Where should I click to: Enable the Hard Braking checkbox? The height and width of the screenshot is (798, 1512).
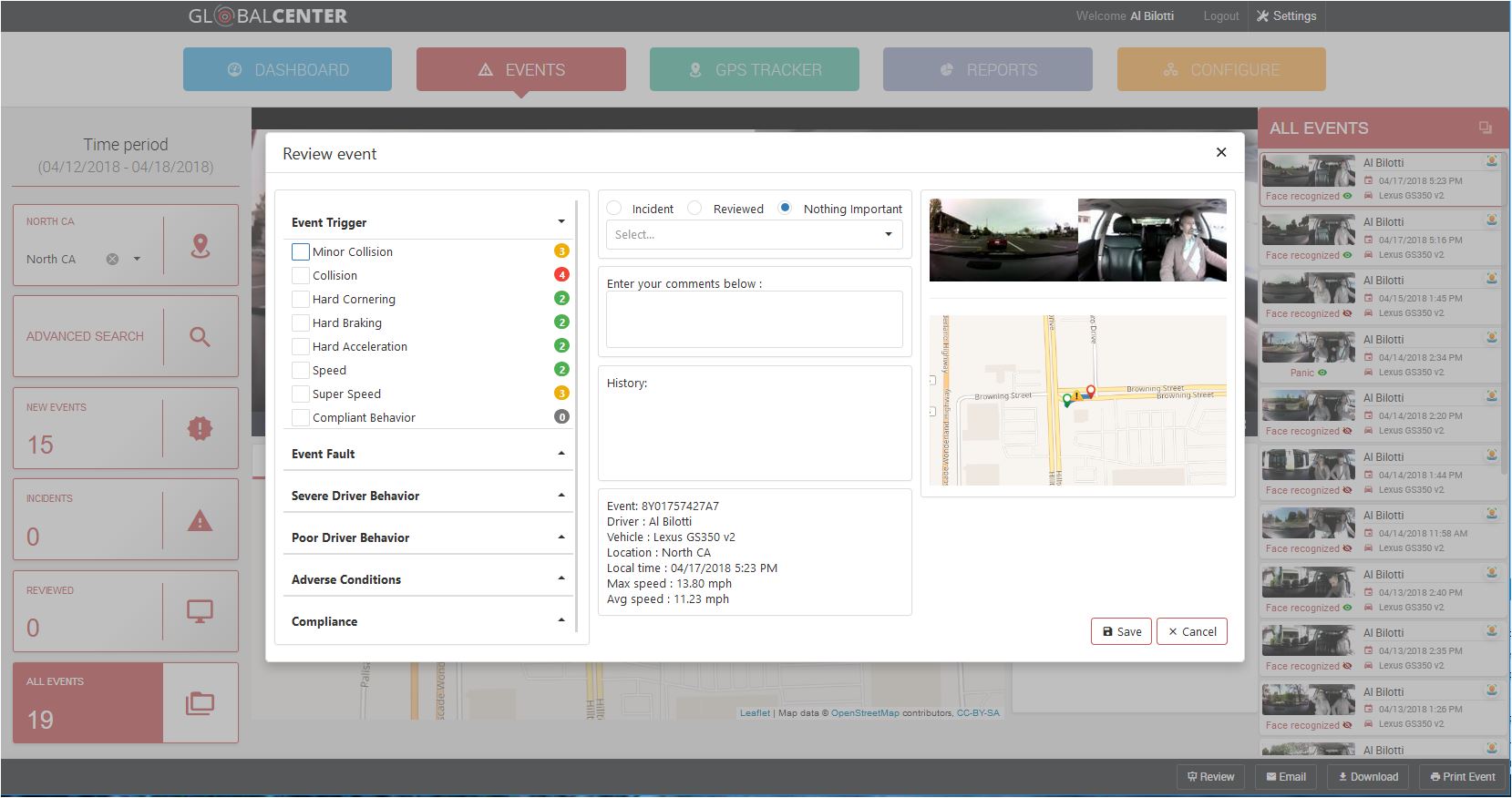click(300, 322)
